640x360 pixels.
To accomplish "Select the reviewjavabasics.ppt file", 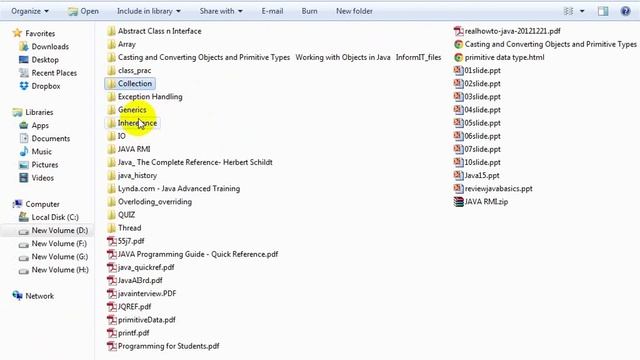I will coord(493,189).
